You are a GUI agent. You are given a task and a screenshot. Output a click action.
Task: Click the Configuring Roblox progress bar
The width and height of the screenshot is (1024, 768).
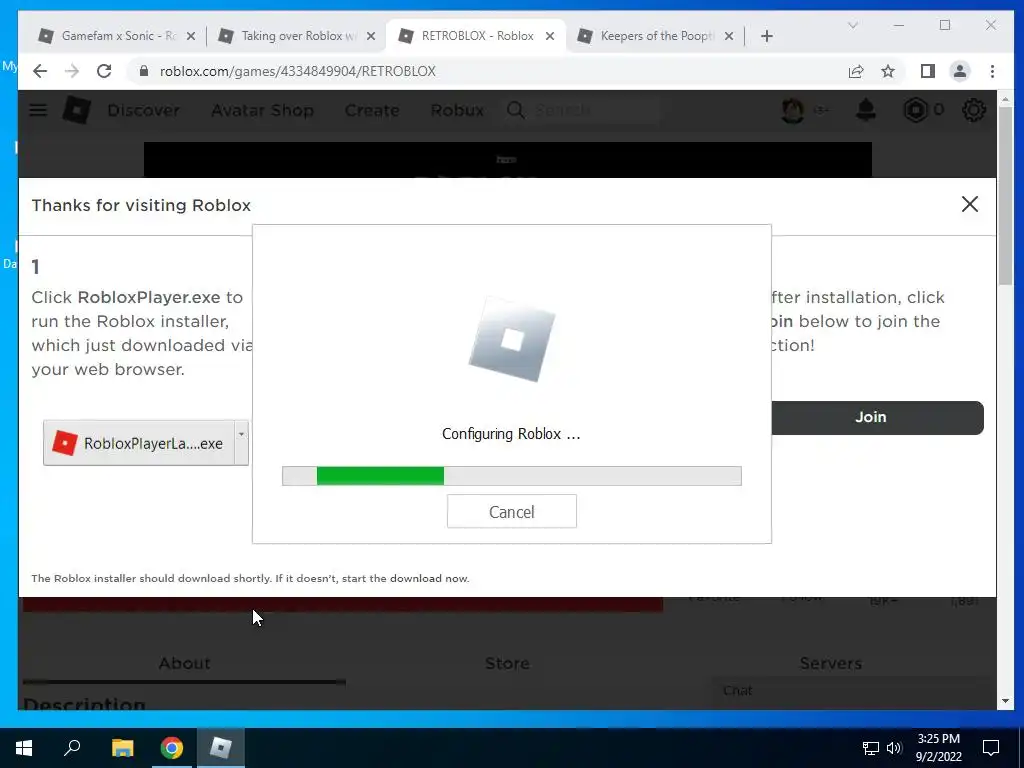click(511, 476)
